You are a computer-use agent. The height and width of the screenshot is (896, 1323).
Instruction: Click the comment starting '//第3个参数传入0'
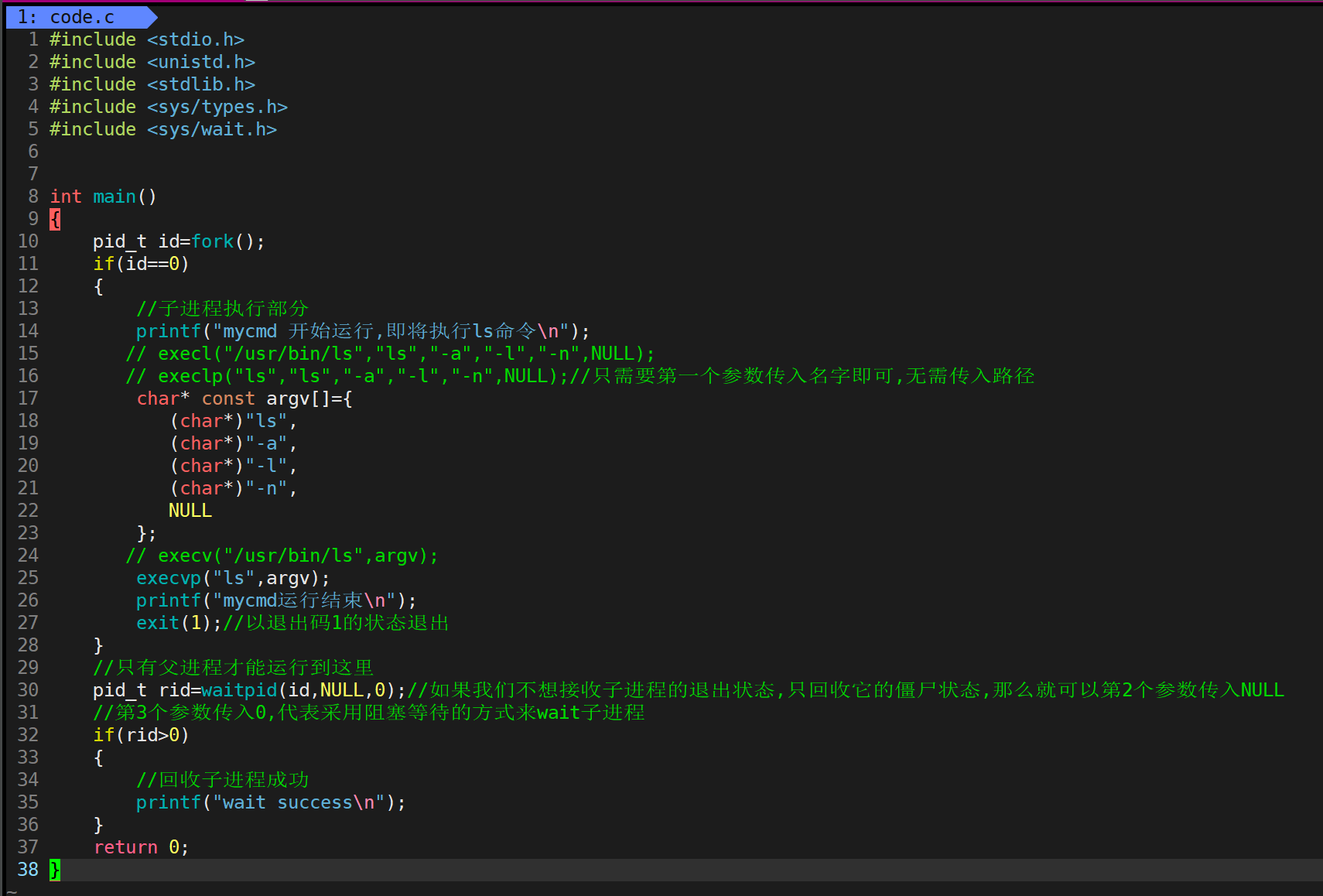coord(369,713)
